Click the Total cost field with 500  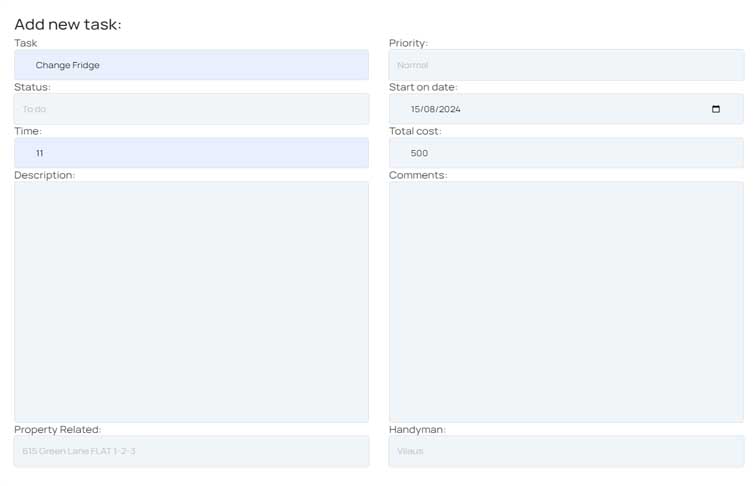567,153
